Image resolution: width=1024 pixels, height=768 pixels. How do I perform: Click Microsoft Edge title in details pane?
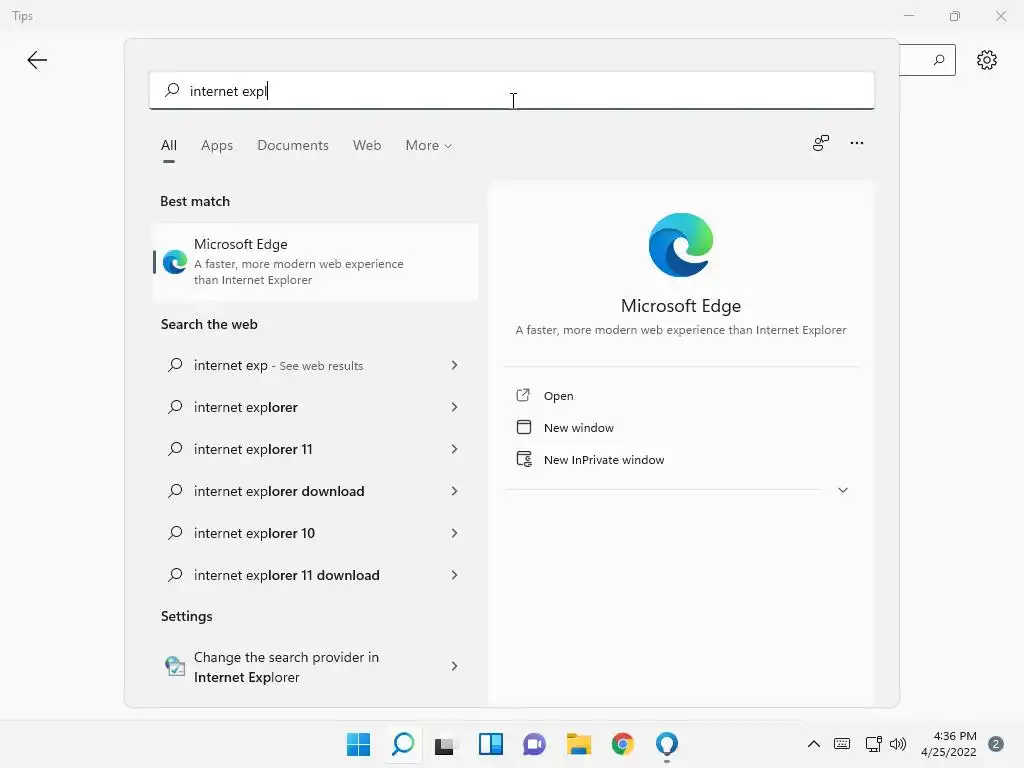pyautogui.click(x=680, y=306)
